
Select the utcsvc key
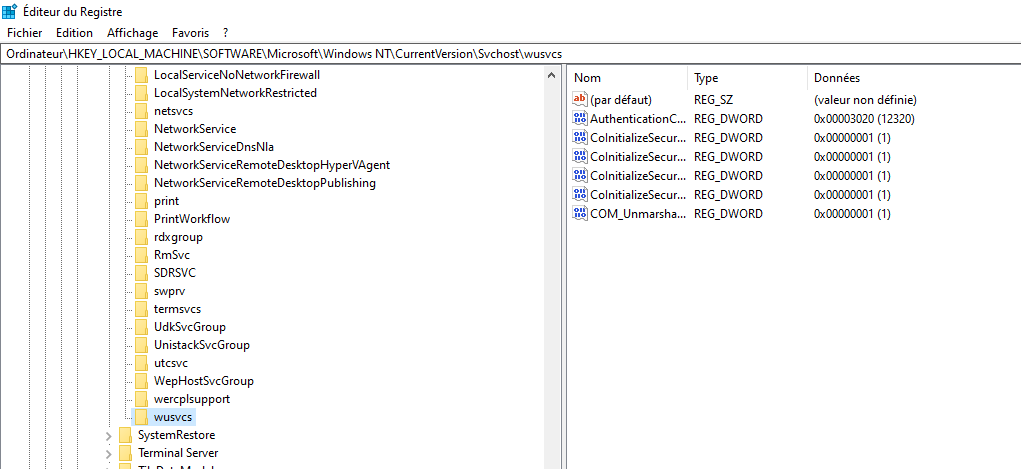click(x=171, y=363)
